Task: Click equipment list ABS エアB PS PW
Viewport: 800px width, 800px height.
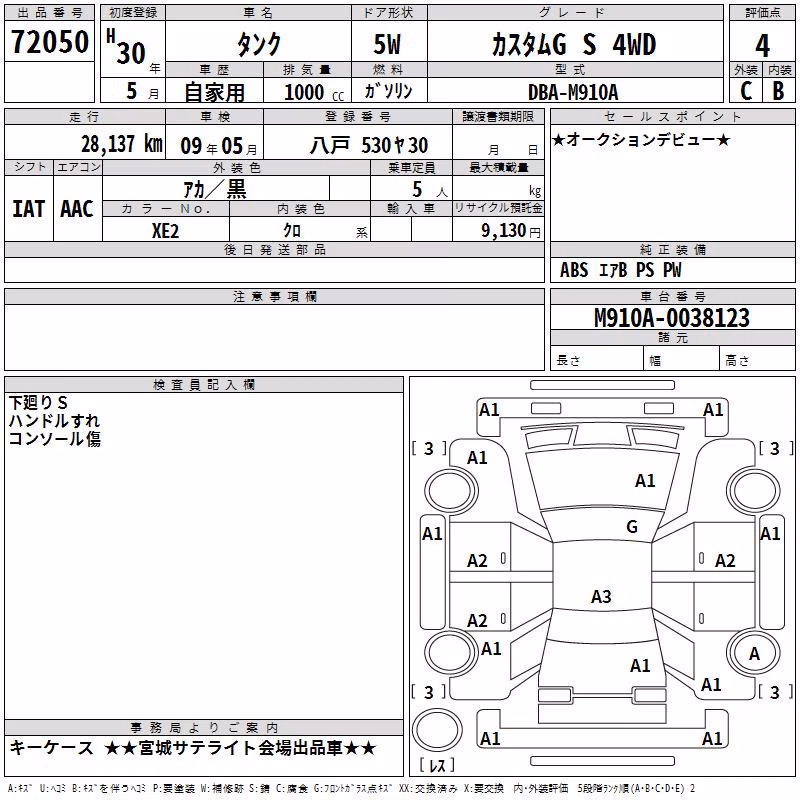Action: tap(620, 270)
